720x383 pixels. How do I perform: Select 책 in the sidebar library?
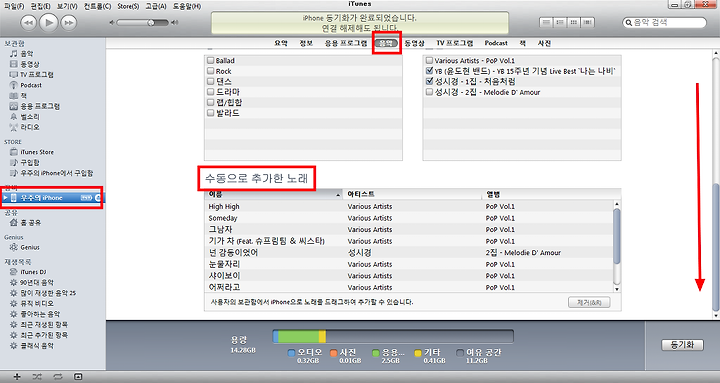click(18, 96)
